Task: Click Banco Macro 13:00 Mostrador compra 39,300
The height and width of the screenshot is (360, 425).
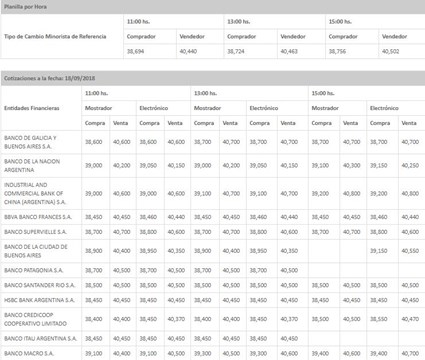Action: click(203, 353)
